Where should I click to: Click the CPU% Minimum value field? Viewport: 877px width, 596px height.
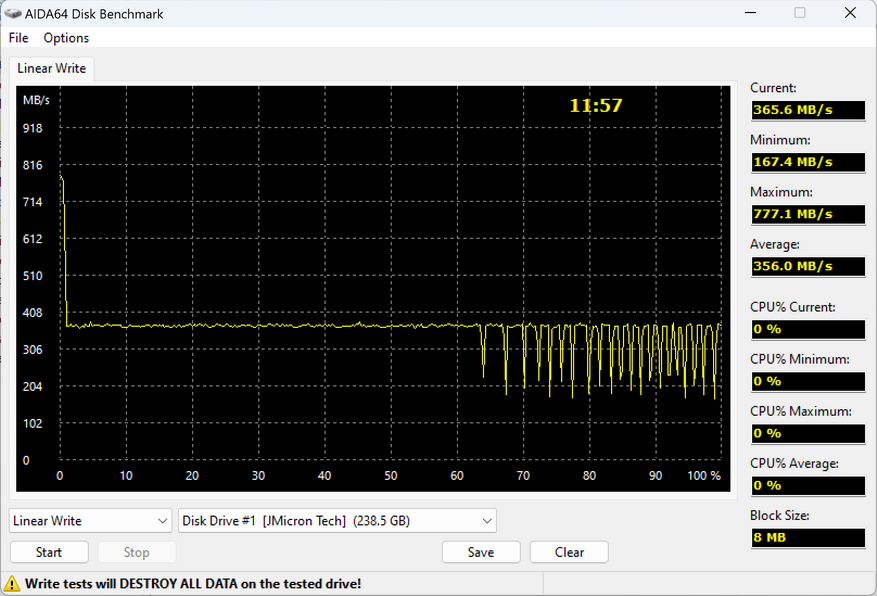(808, 381)
